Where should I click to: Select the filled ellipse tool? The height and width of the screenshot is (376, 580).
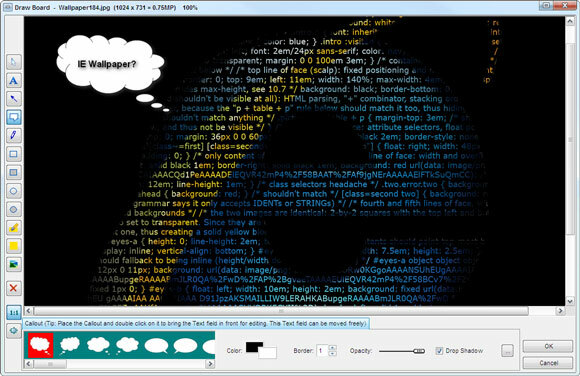(14, 209)
